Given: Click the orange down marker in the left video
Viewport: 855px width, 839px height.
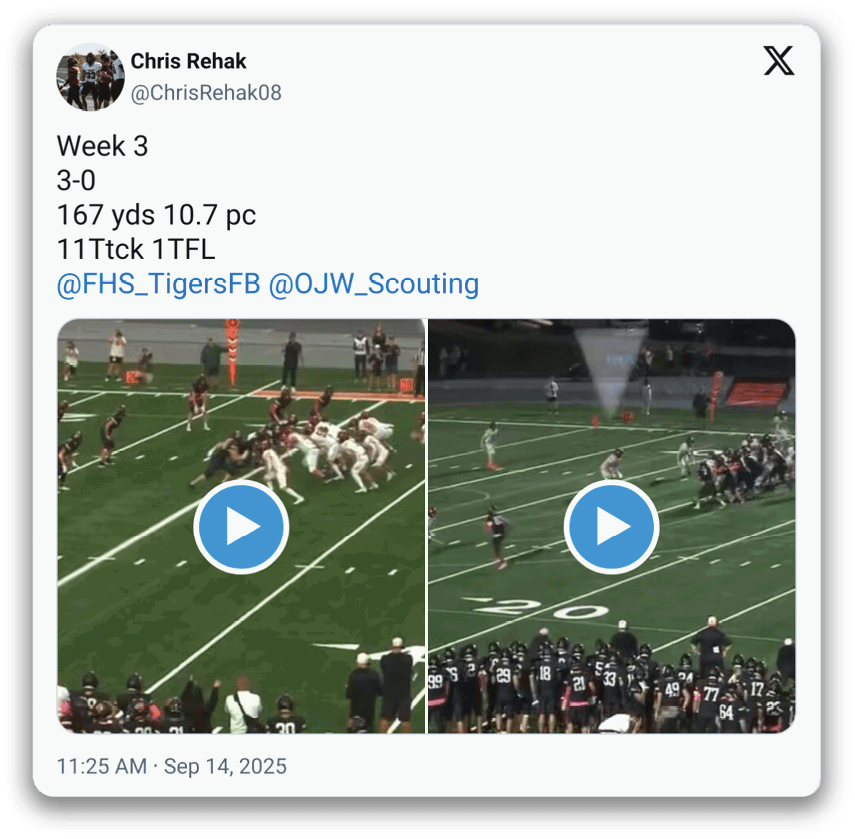Looking at the screenshot, I should [233, 352].
